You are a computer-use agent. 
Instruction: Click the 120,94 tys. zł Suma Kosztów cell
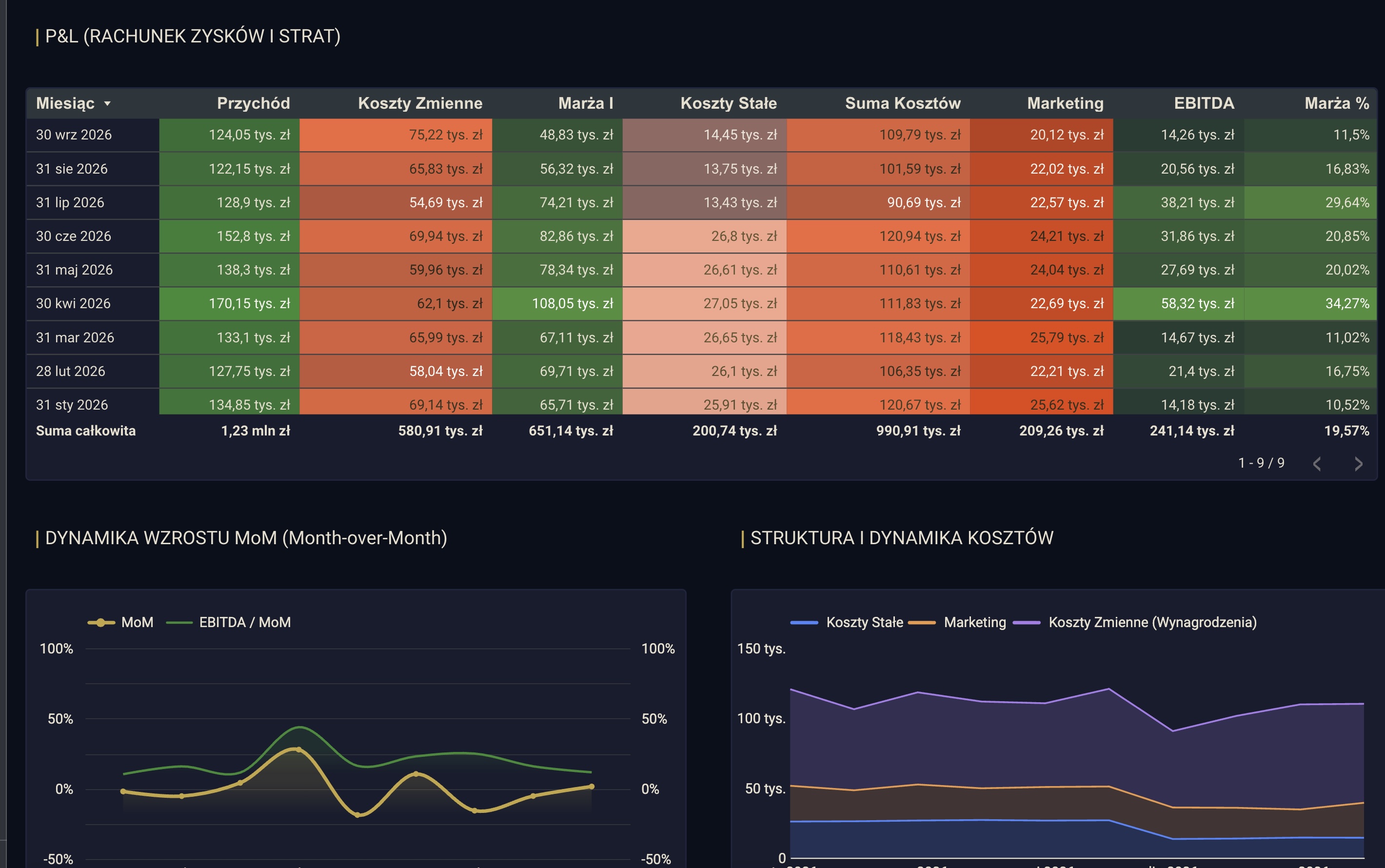(x=878, y=236)
